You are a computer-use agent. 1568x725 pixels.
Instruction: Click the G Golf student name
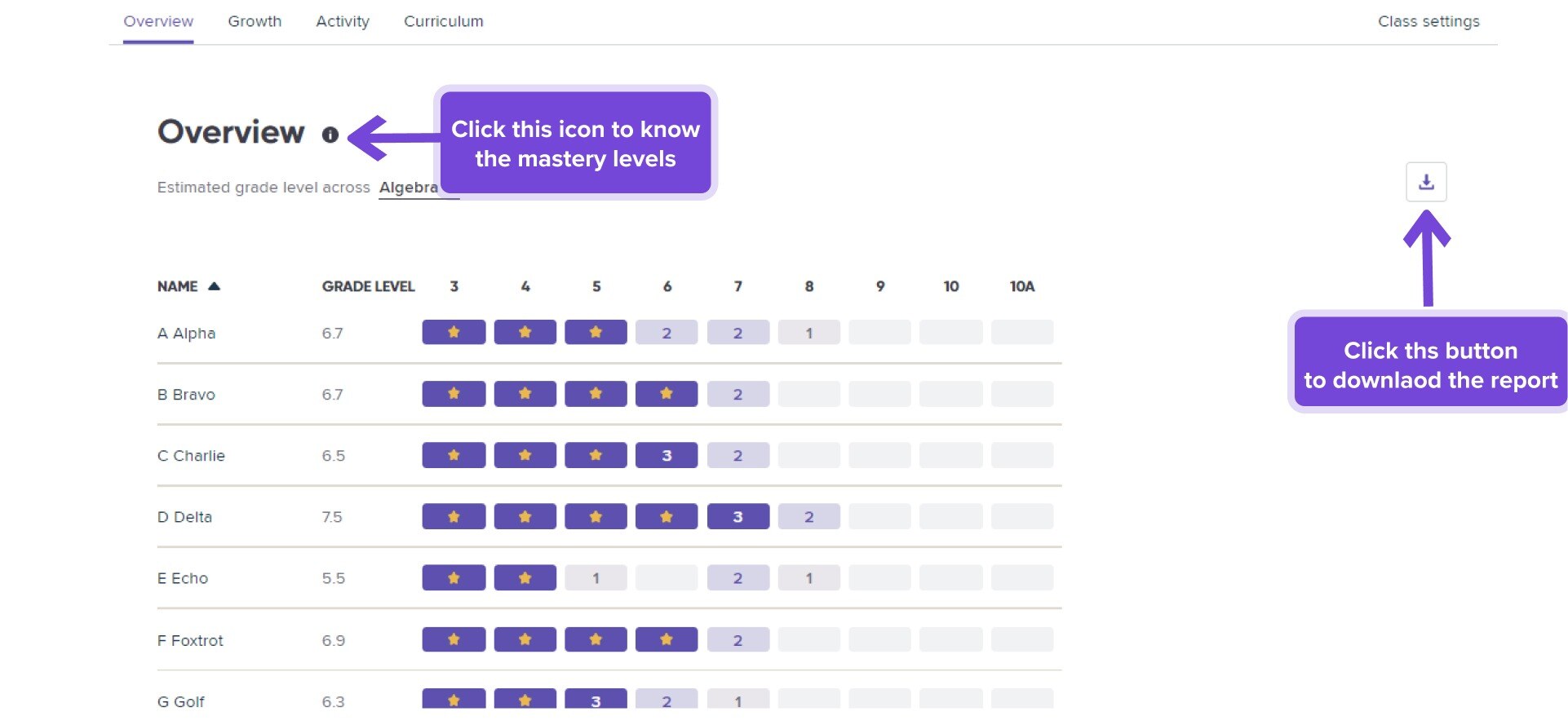(x=181, y=701)
